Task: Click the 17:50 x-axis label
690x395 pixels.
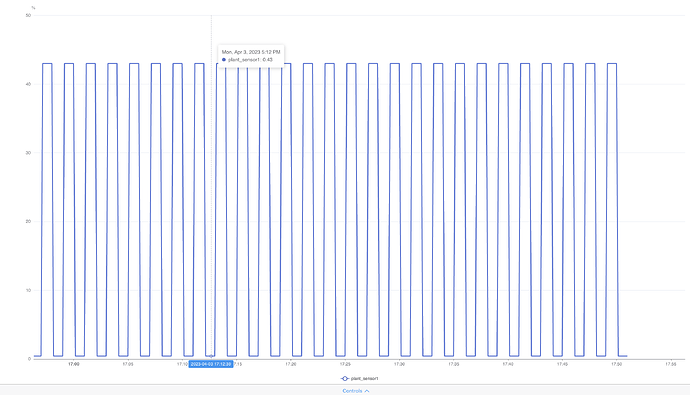Action: [x=617, y=364]
